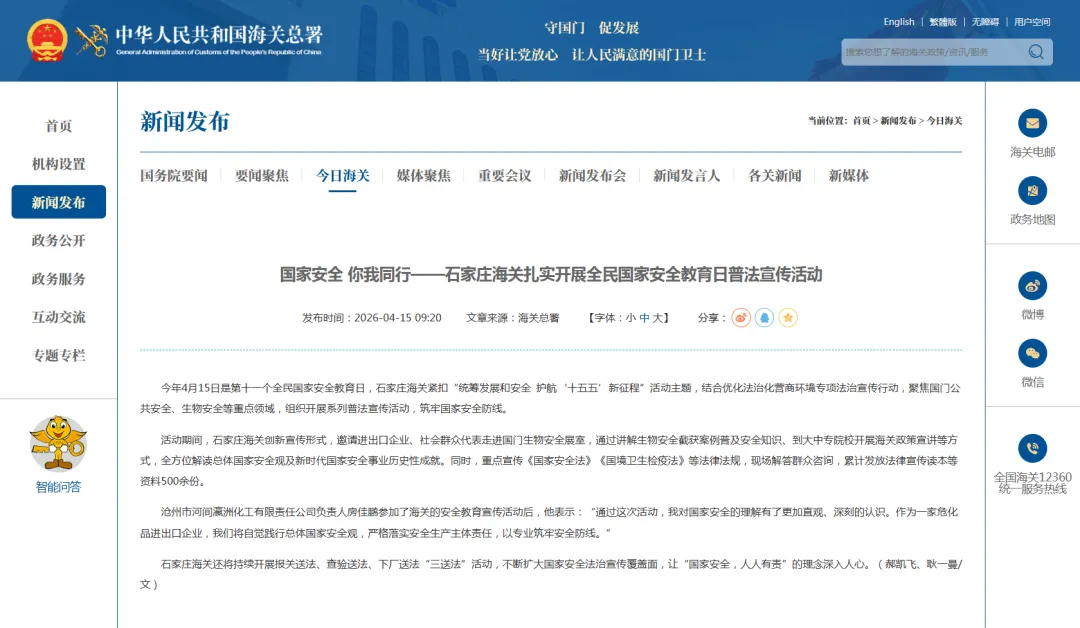Screen dimensions: 1080x628
Task: Open the government affairs map (政务地图) icon
Action: tap(1032, 191)
